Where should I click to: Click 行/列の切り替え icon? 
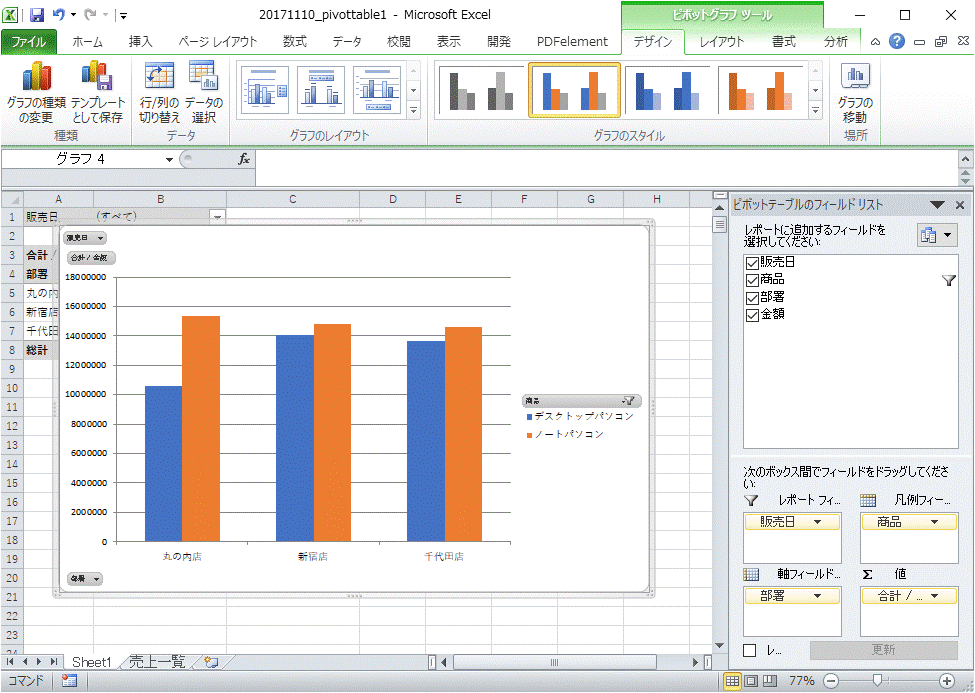(x=160, y=78)
